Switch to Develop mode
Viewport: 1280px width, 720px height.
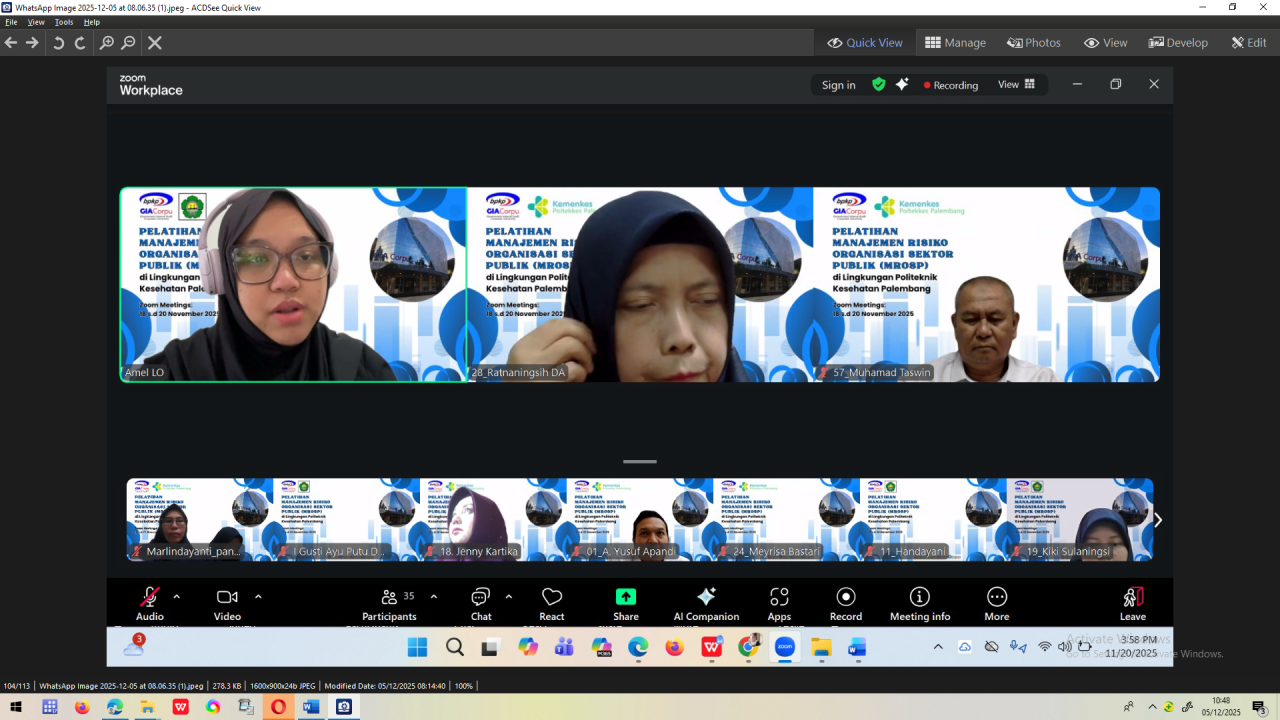1178,43
